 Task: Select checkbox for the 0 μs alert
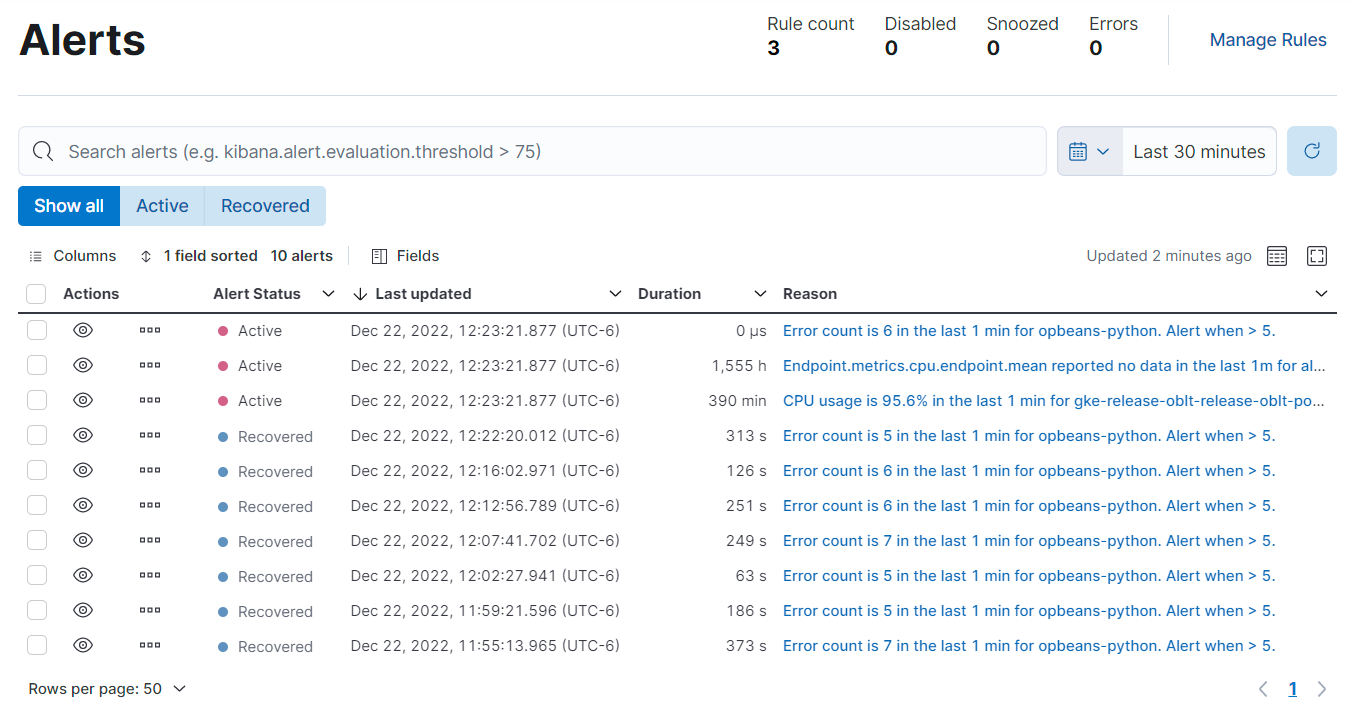pyautogui.click(x=37, y=331)
